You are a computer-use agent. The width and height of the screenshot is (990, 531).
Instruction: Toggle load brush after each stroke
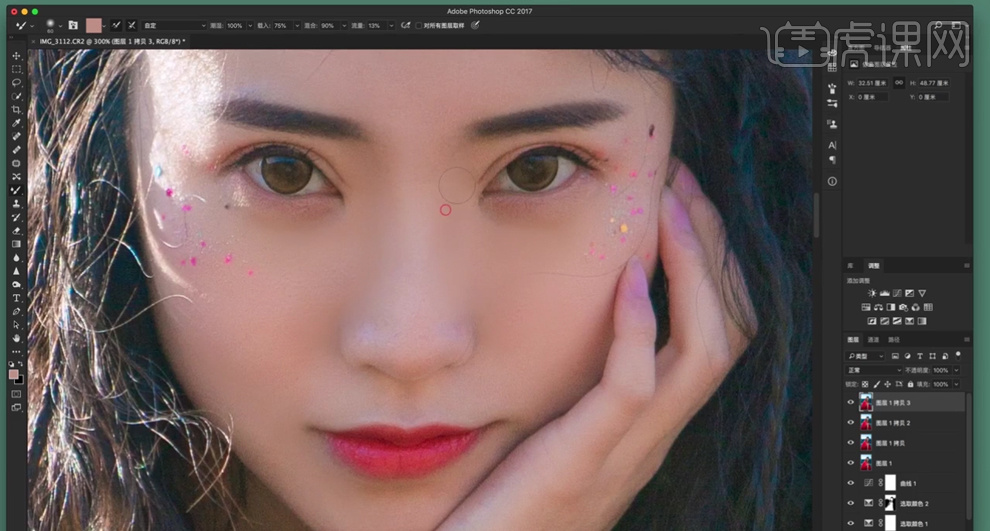click(116, 25)
